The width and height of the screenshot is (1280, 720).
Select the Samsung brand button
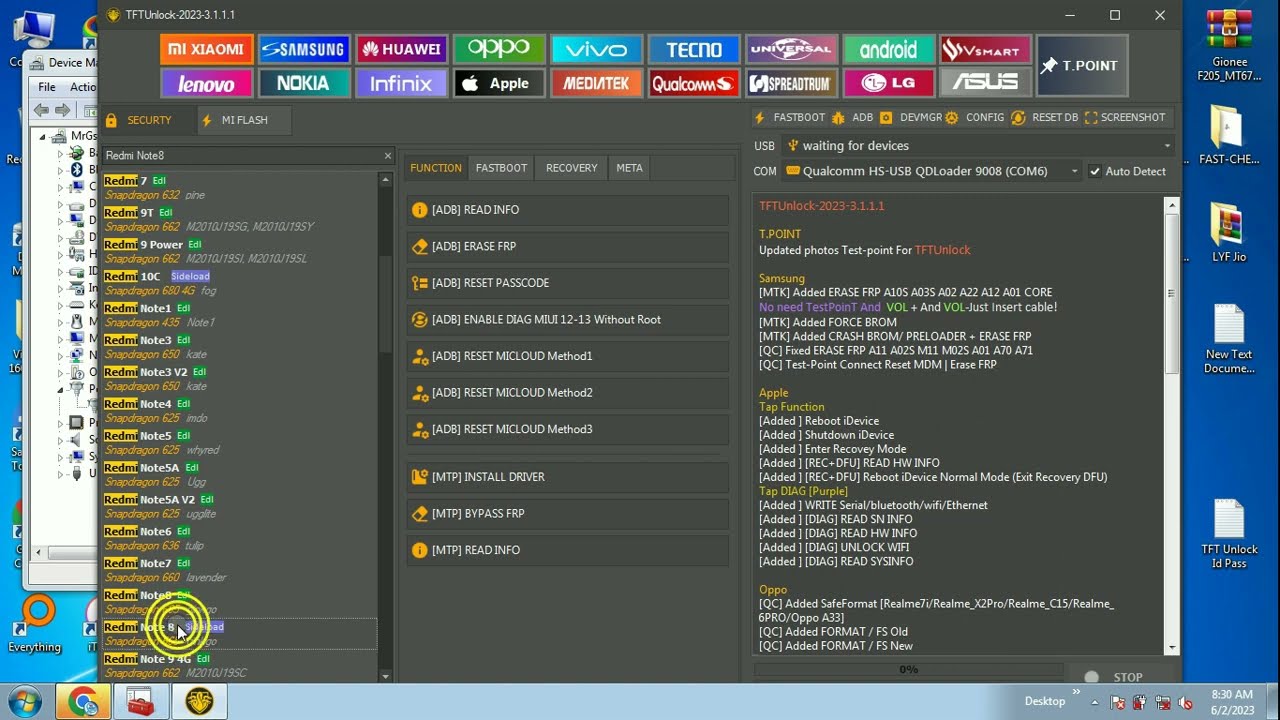(x=303, y=49)
